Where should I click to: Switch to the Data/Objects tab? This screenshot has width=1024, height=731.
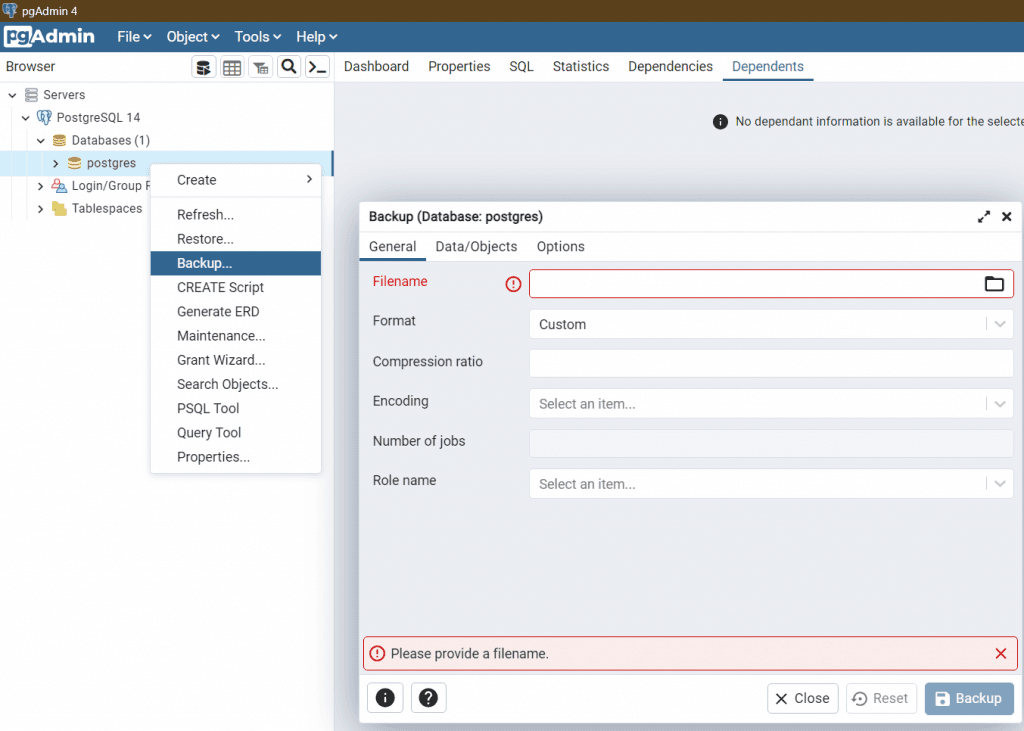click(x=476, y=246)
